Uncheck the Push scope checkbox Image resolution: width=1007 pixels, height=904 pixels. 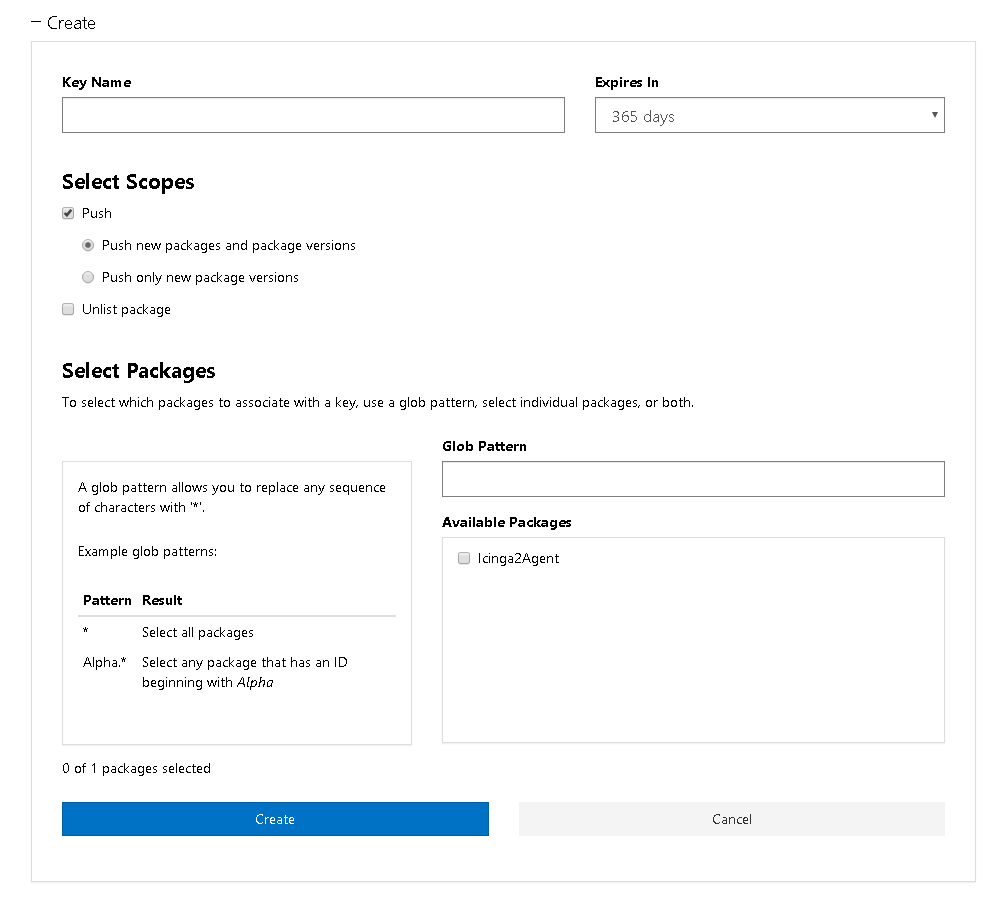click(x=69, y=213)
